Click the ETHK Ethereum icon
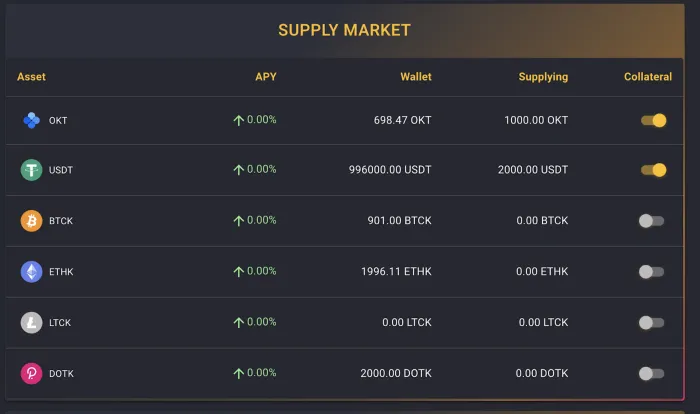 [x=31, y=272]
